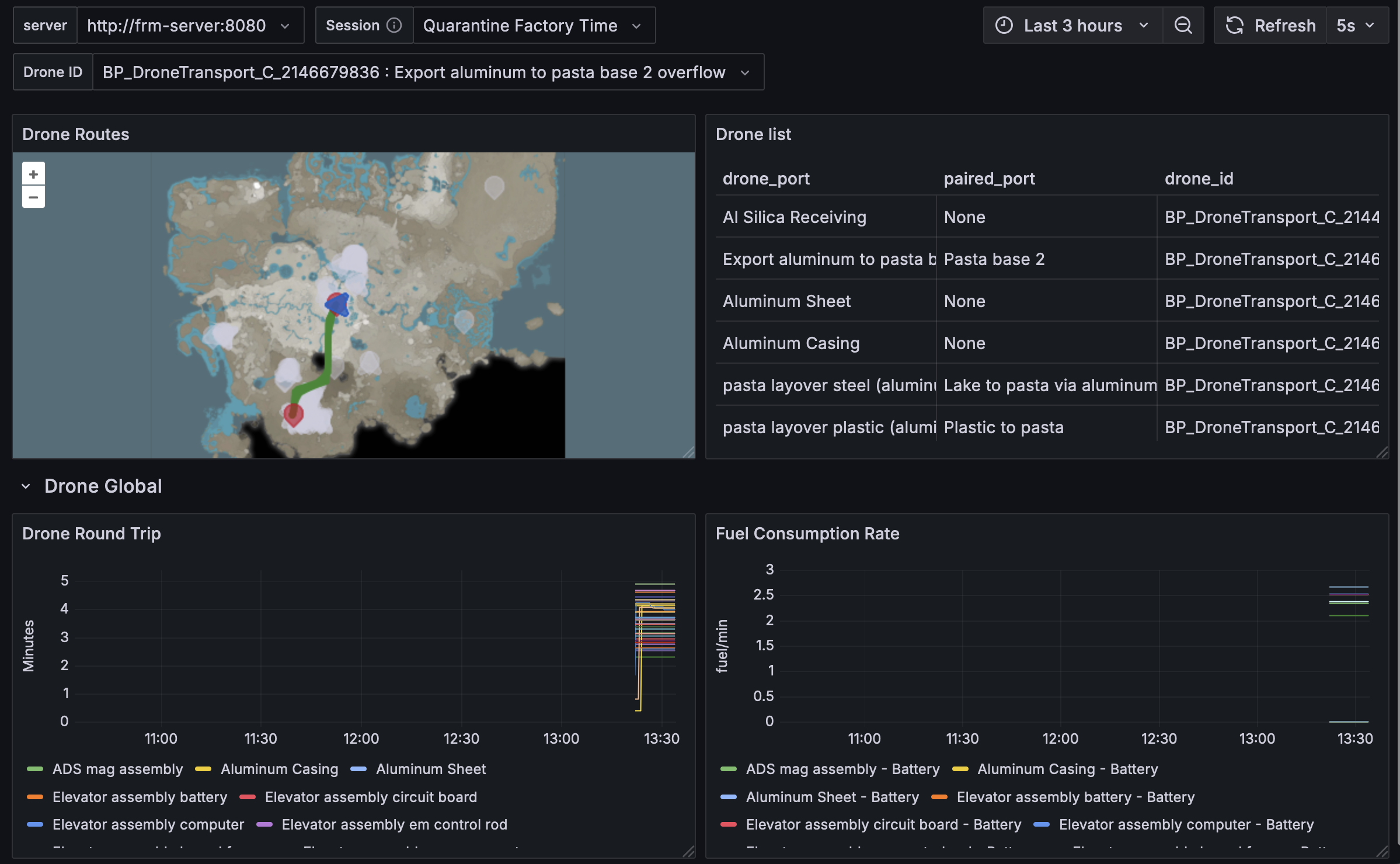Collapse the Drone Global row section
Image resolution: width=1400 pixels, height=864 pixels.
click(x=26, y=486)
